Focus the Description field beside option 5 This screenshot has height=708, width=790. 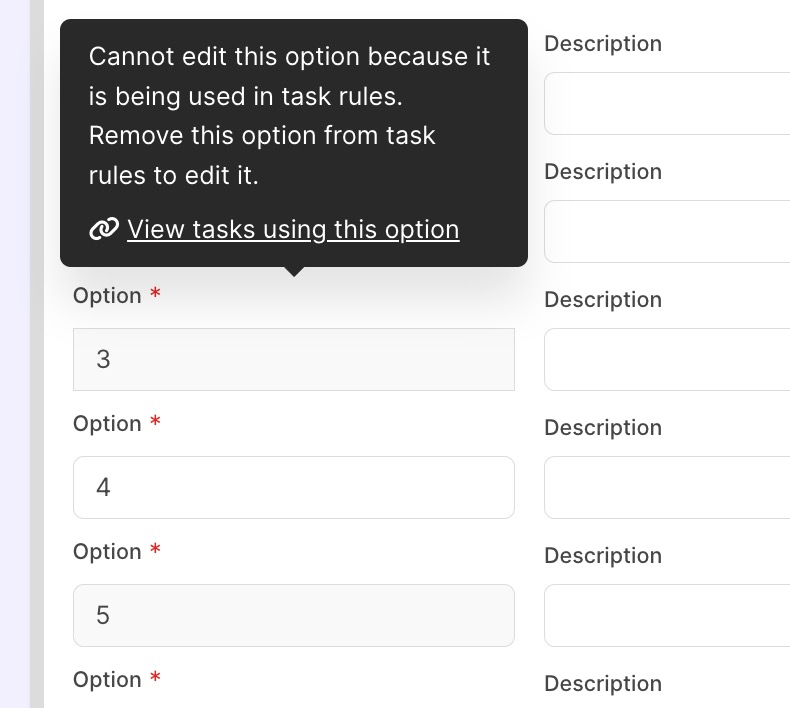667,615
